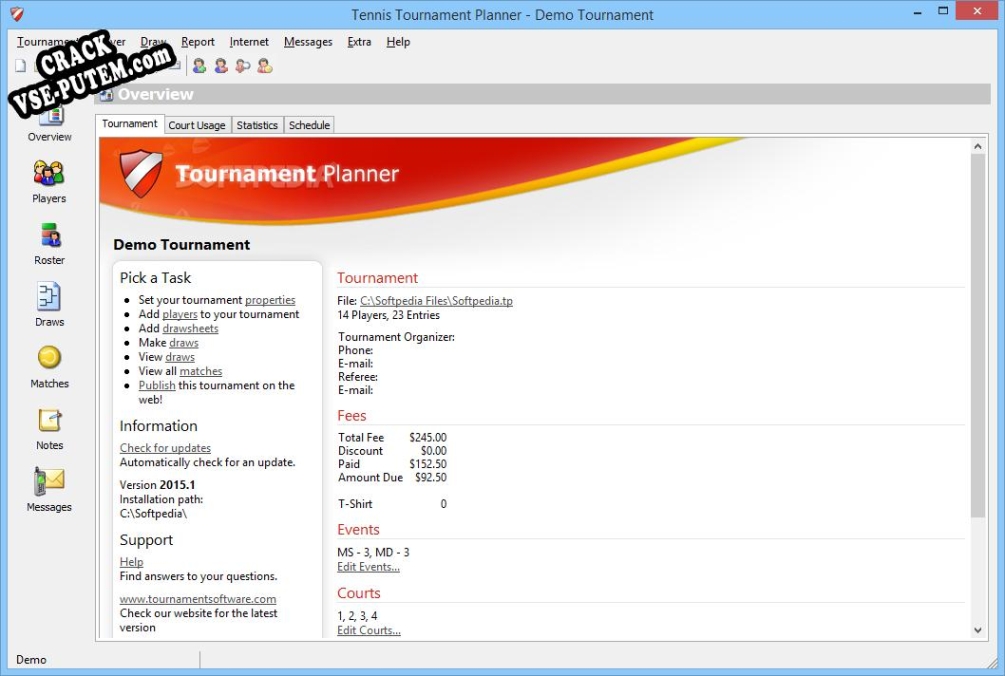Click the installation path C:\Softpedia\

(x=153, y=514)
